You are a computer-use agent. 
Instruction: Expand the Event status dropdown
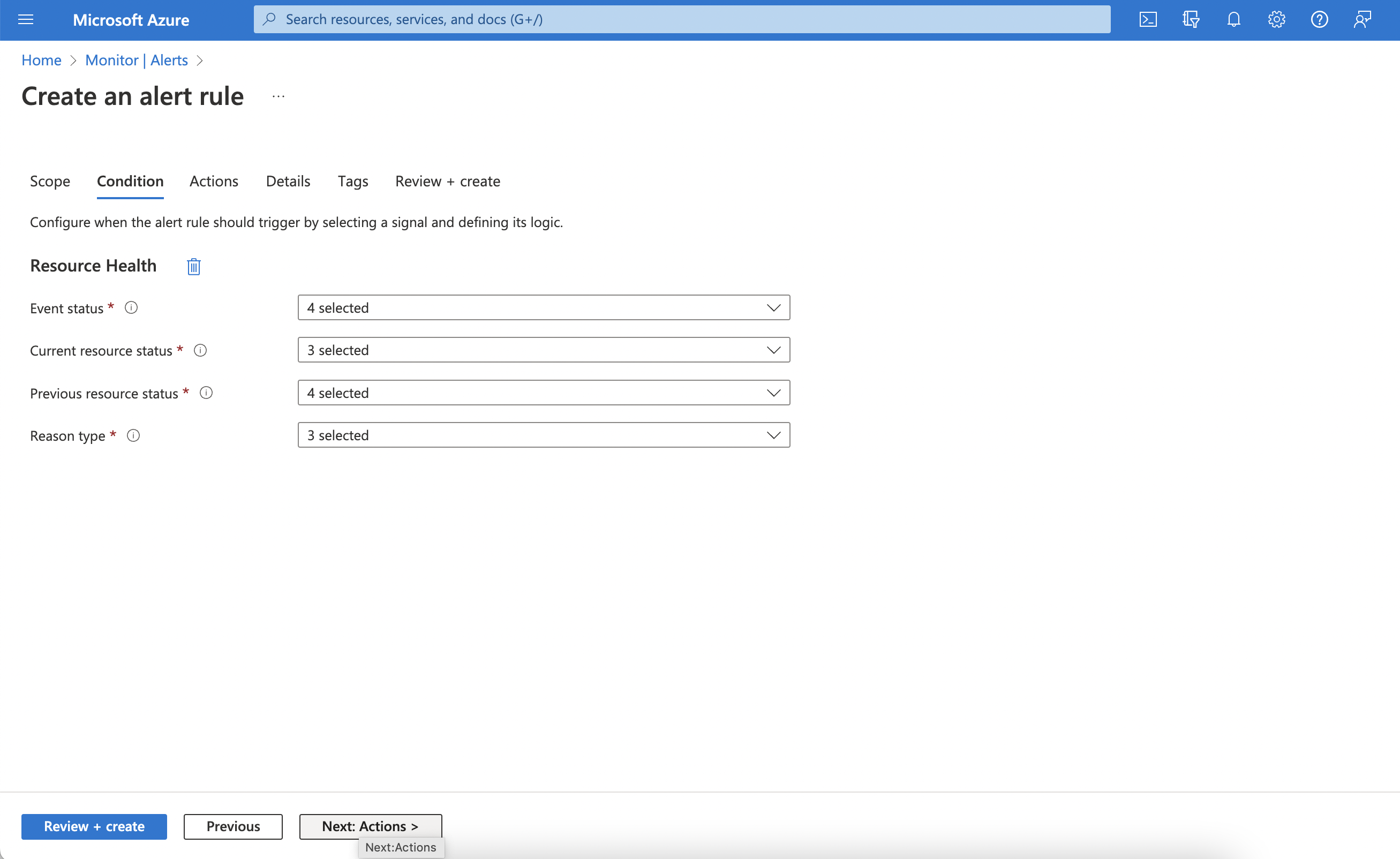click(x=543, y=308)
